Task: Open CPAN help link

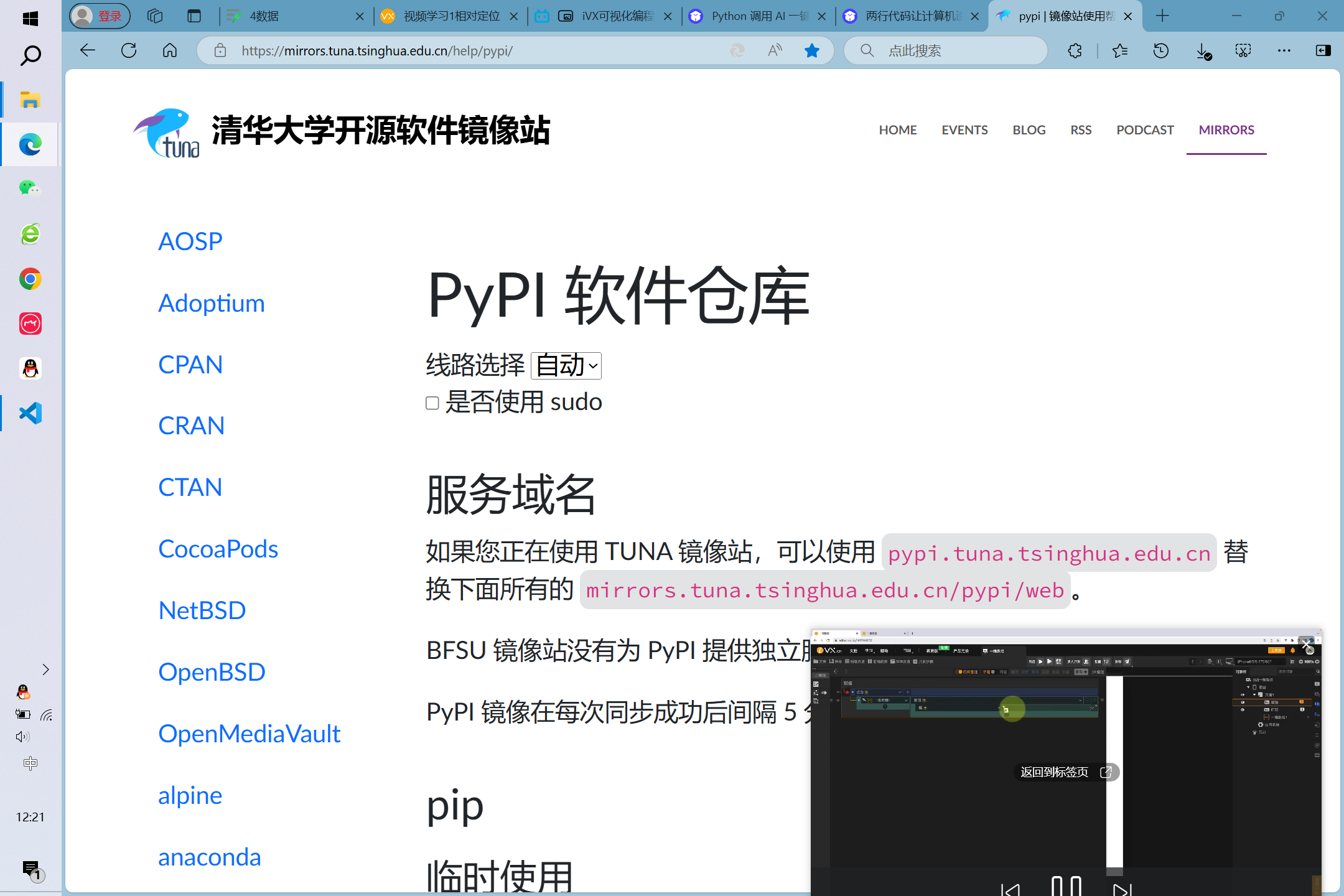Action: click(190, 365)
